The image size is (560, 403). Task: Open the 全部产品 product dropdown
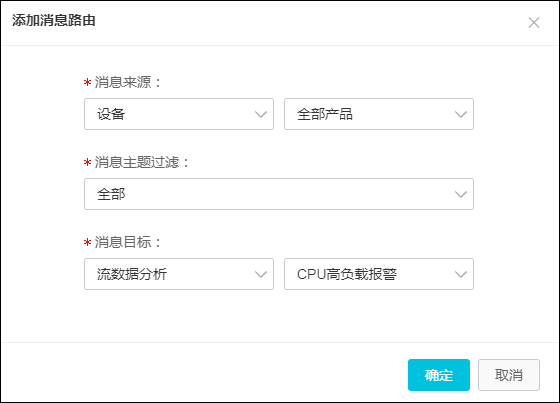click(x=379, y=114)
